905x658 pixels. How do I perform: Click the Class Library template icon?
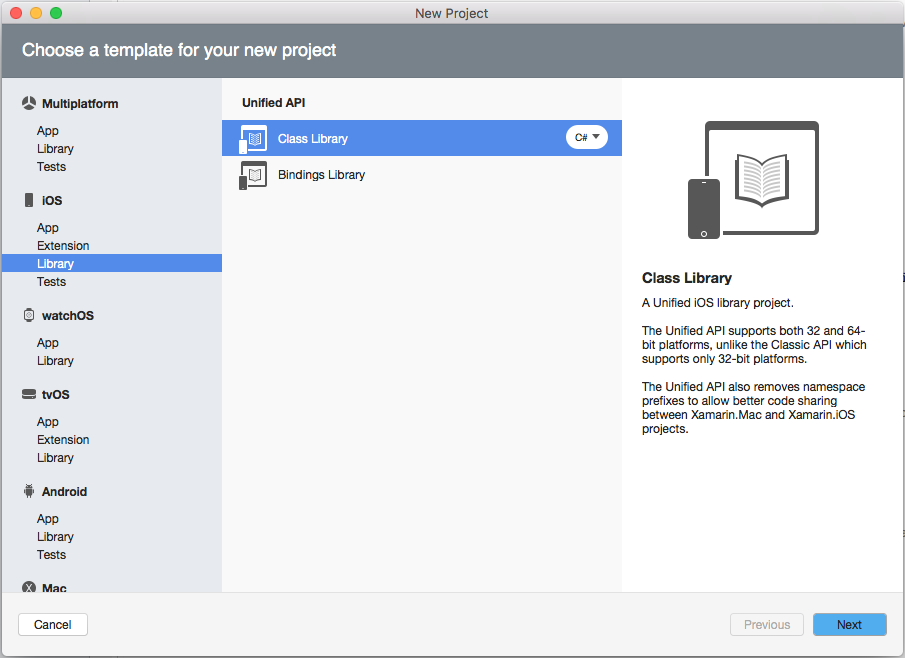click(253, 139)
